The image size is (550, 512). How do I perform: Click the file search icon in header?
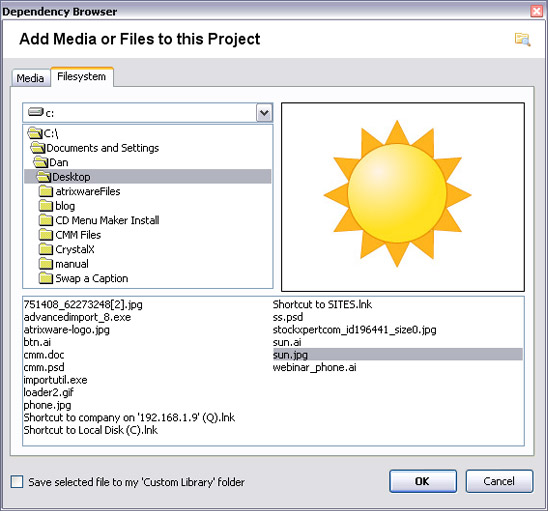click(522, 39)
